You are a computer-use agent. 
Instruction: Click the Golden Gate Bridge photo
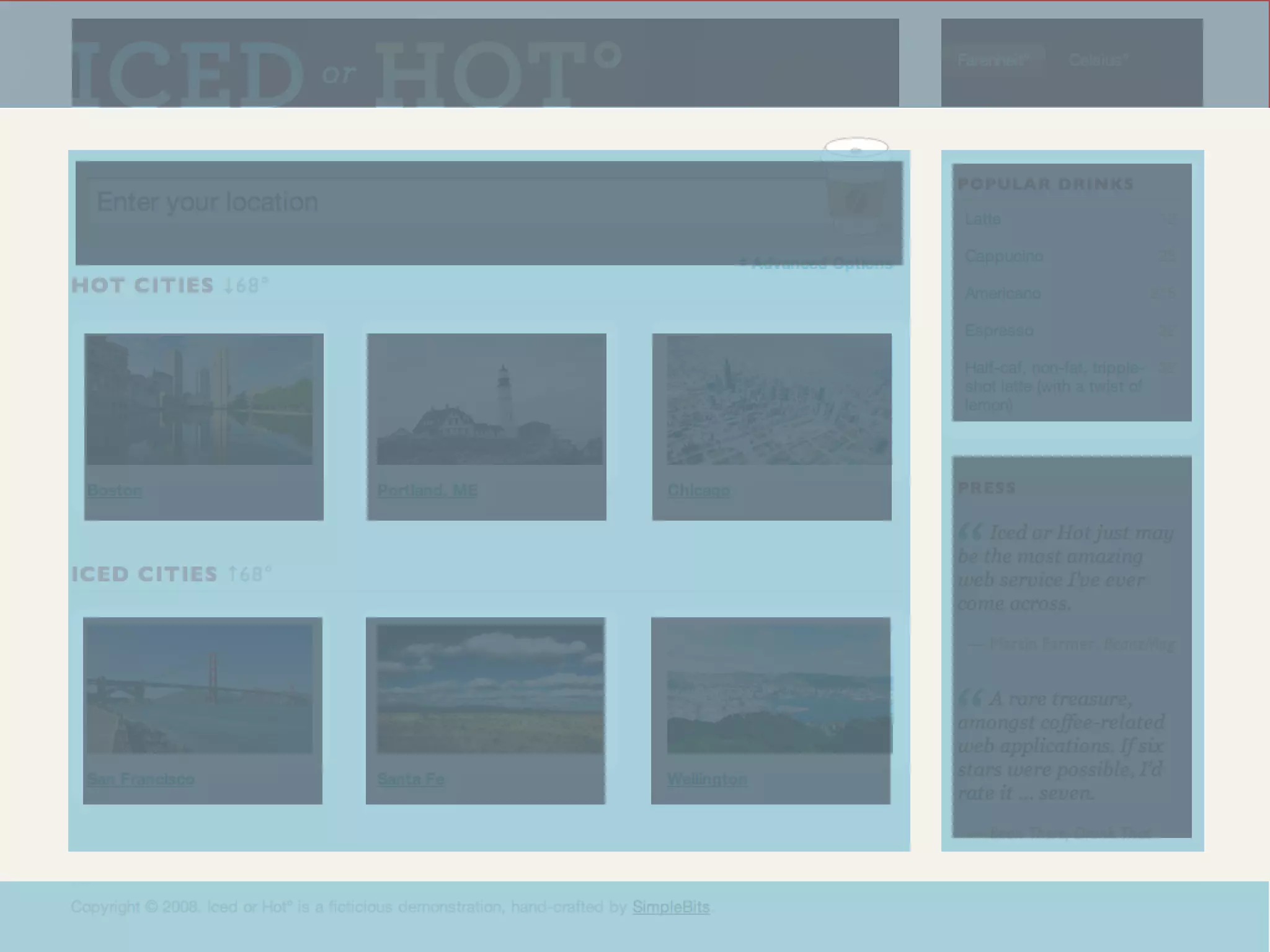200,689
